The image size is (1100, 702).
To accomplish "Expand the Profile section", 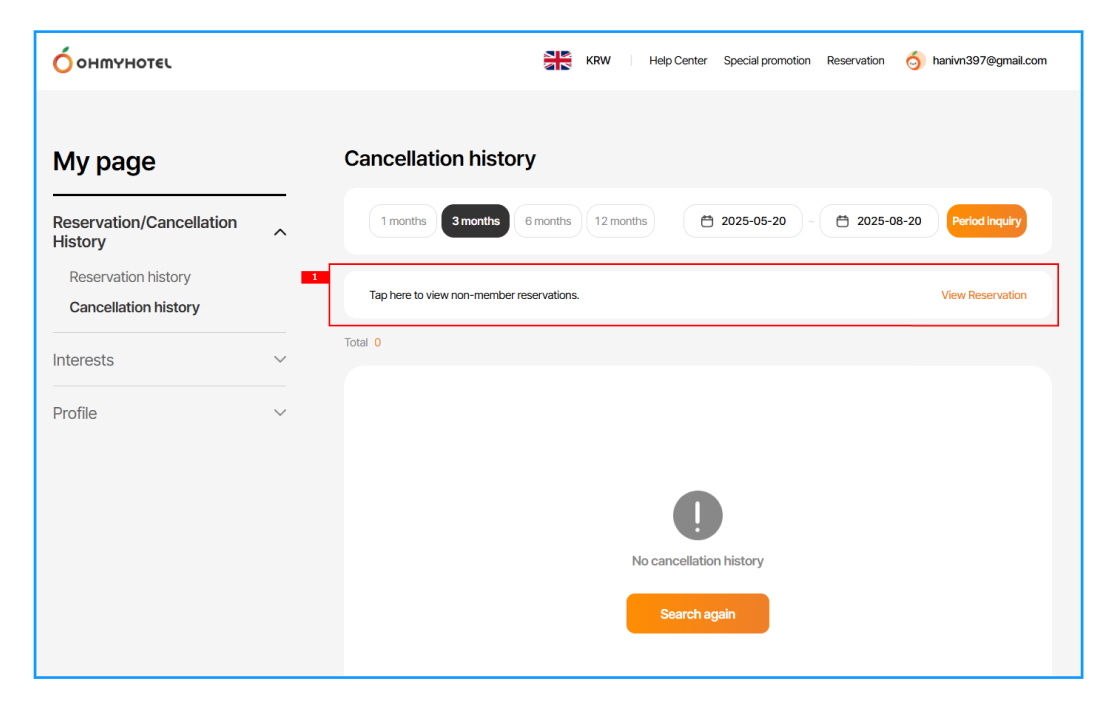I will click(x=280, y=413).
